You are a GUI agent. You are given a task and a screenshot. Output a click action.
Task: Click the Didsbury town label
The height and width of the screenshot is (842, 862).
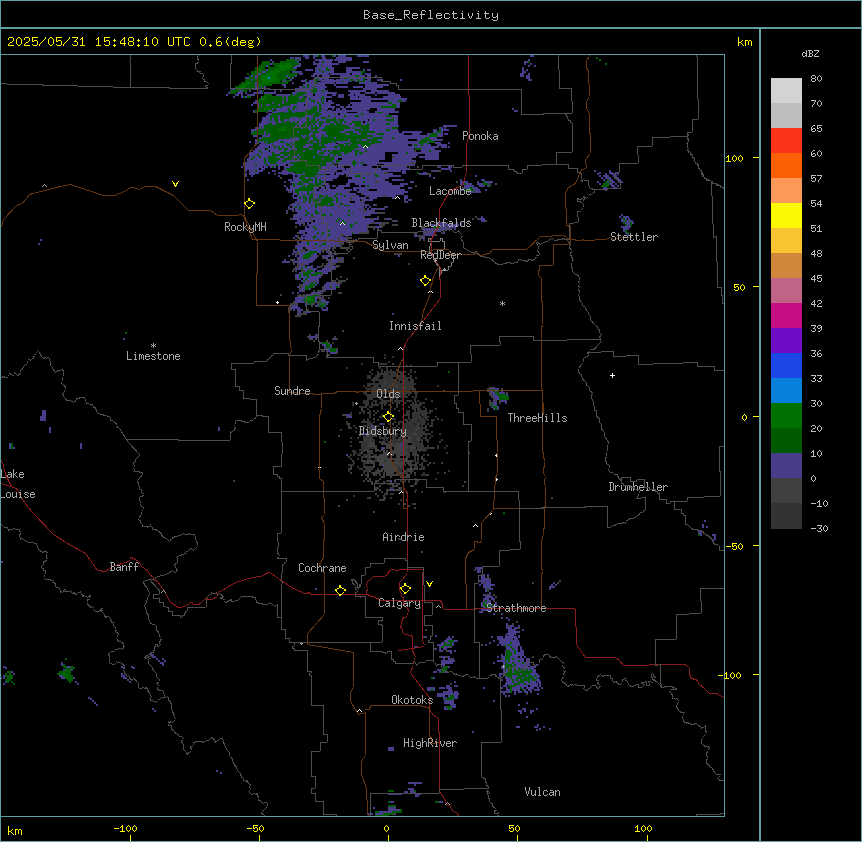pos(383,431)
